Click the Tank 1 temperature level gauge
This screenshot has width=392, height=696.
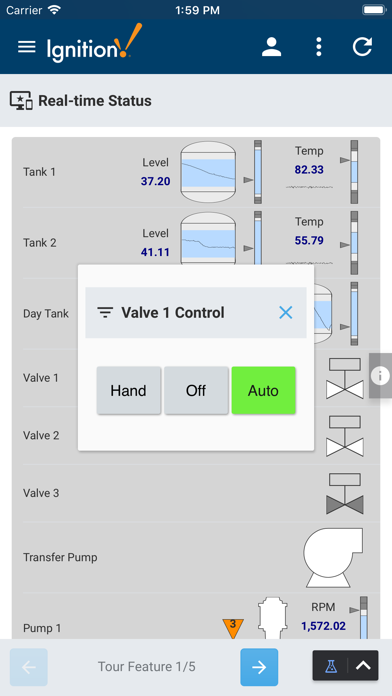[x=354, y=172]
